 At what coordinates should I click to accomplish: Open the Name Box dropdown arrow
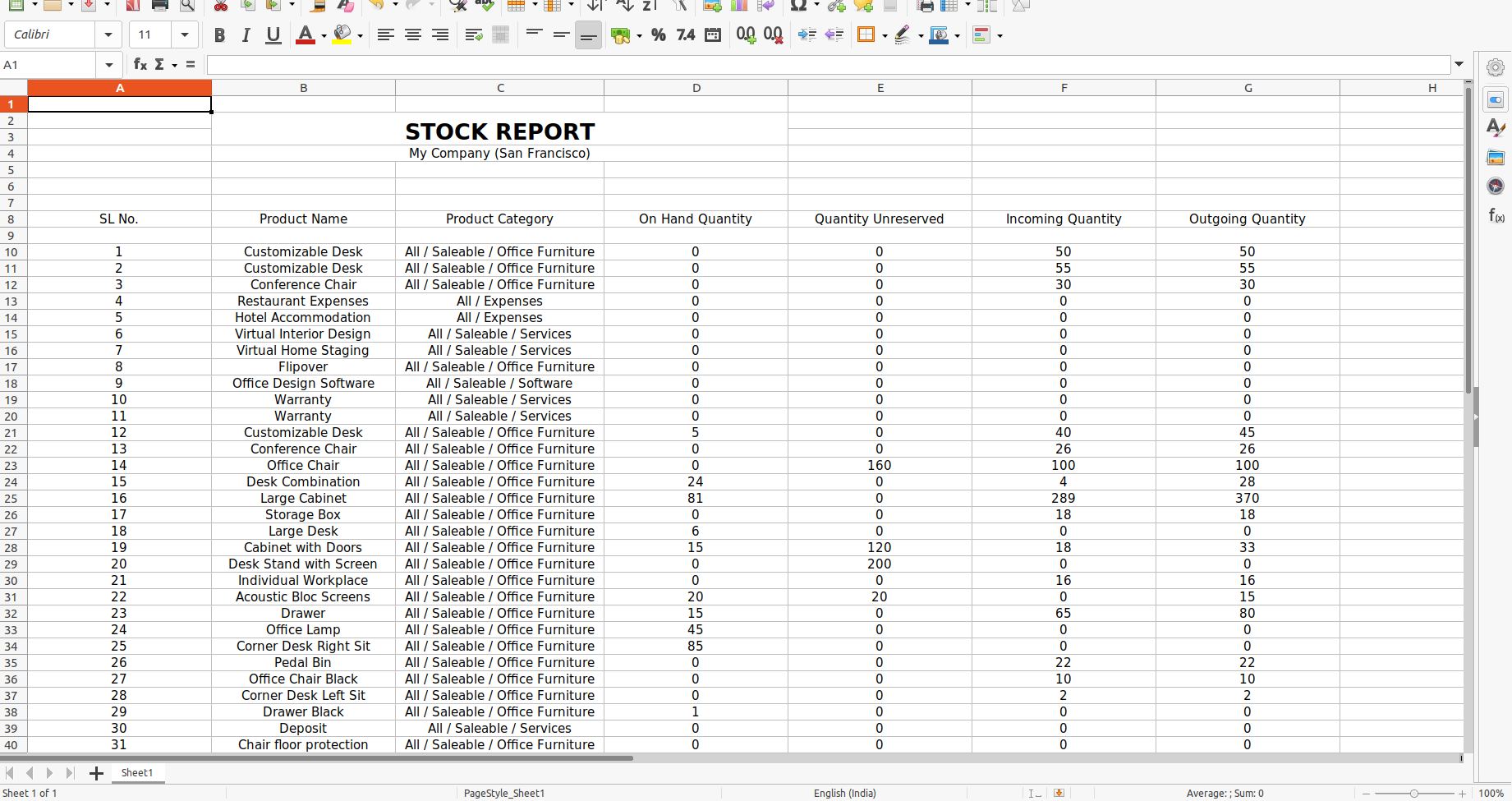tap(108, 65)
